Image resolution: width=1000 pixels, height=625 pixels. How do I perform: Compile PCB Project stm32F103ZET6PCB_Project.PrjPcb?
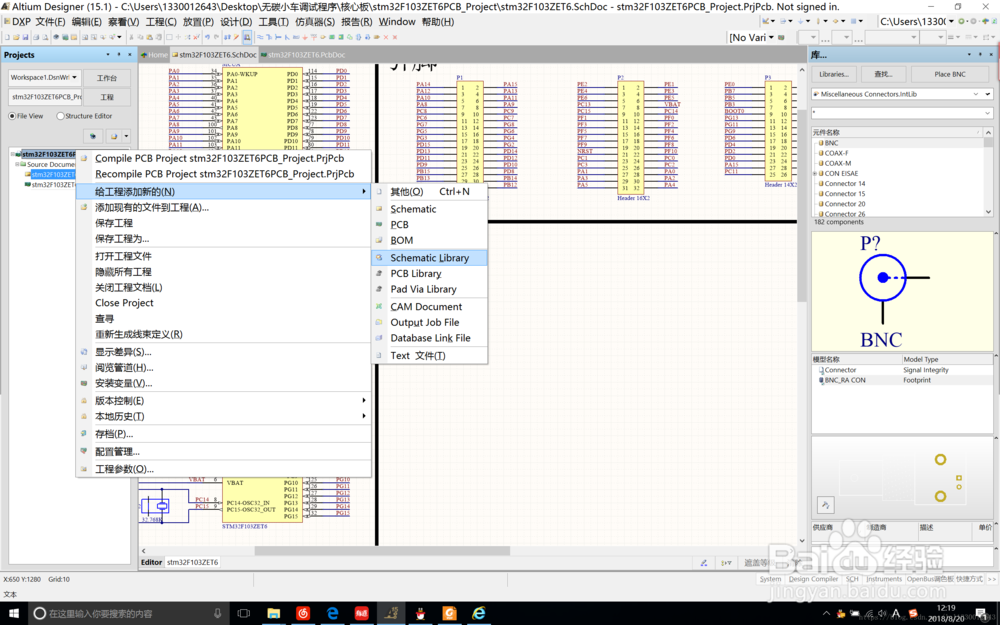point(223,158)
